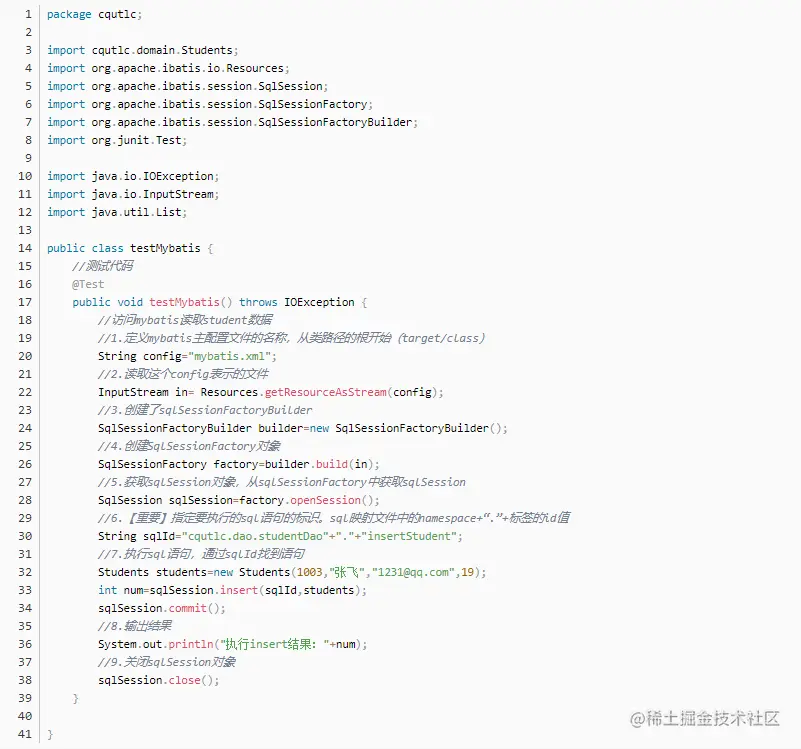Click the testMybatis() method signature line
The width and height of the screenshot is (801, 749).
(220, 302)
